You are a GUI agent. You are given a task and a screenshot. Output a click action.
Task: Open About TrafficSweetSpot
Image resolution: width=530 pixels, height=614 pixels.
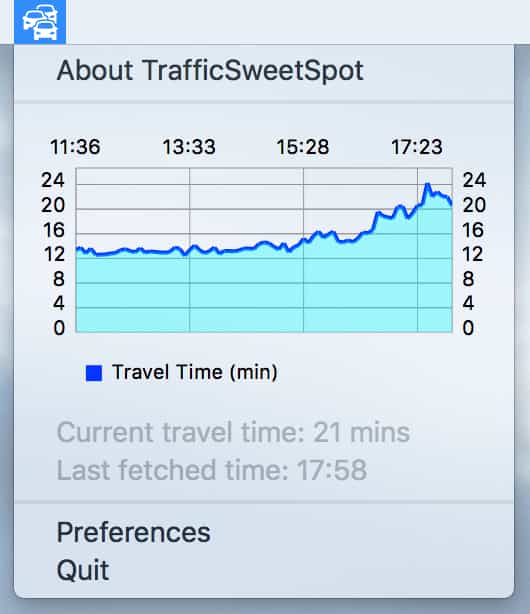pos(210,71)
